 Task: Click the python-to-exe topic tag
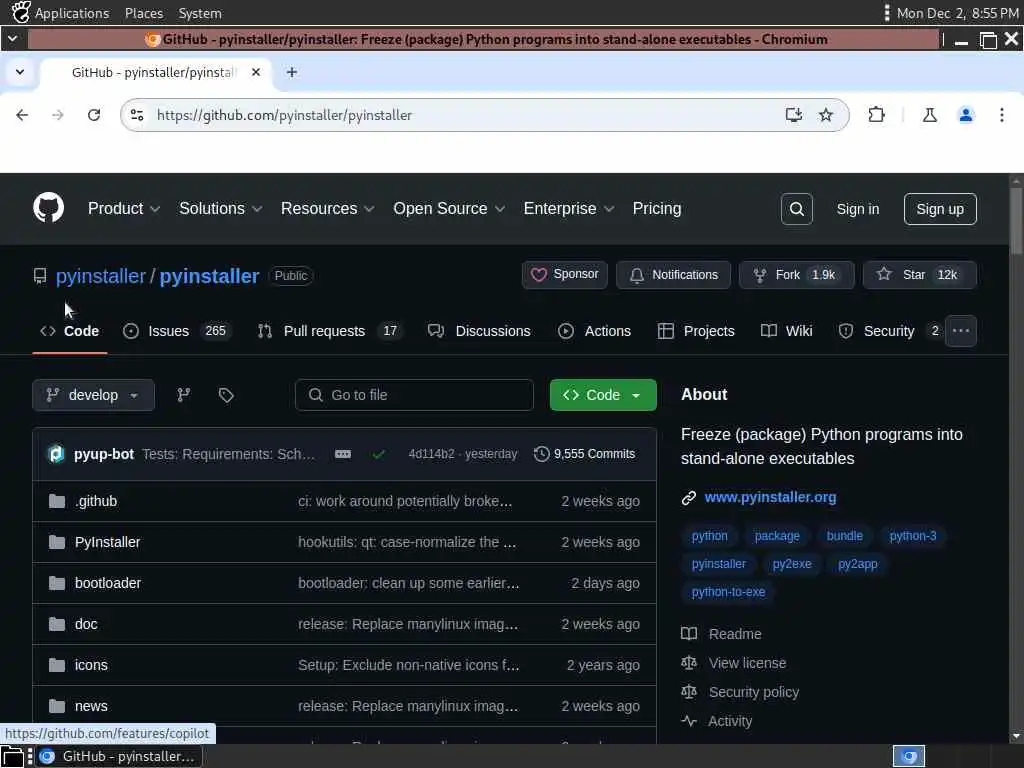(x=728, y=592)
